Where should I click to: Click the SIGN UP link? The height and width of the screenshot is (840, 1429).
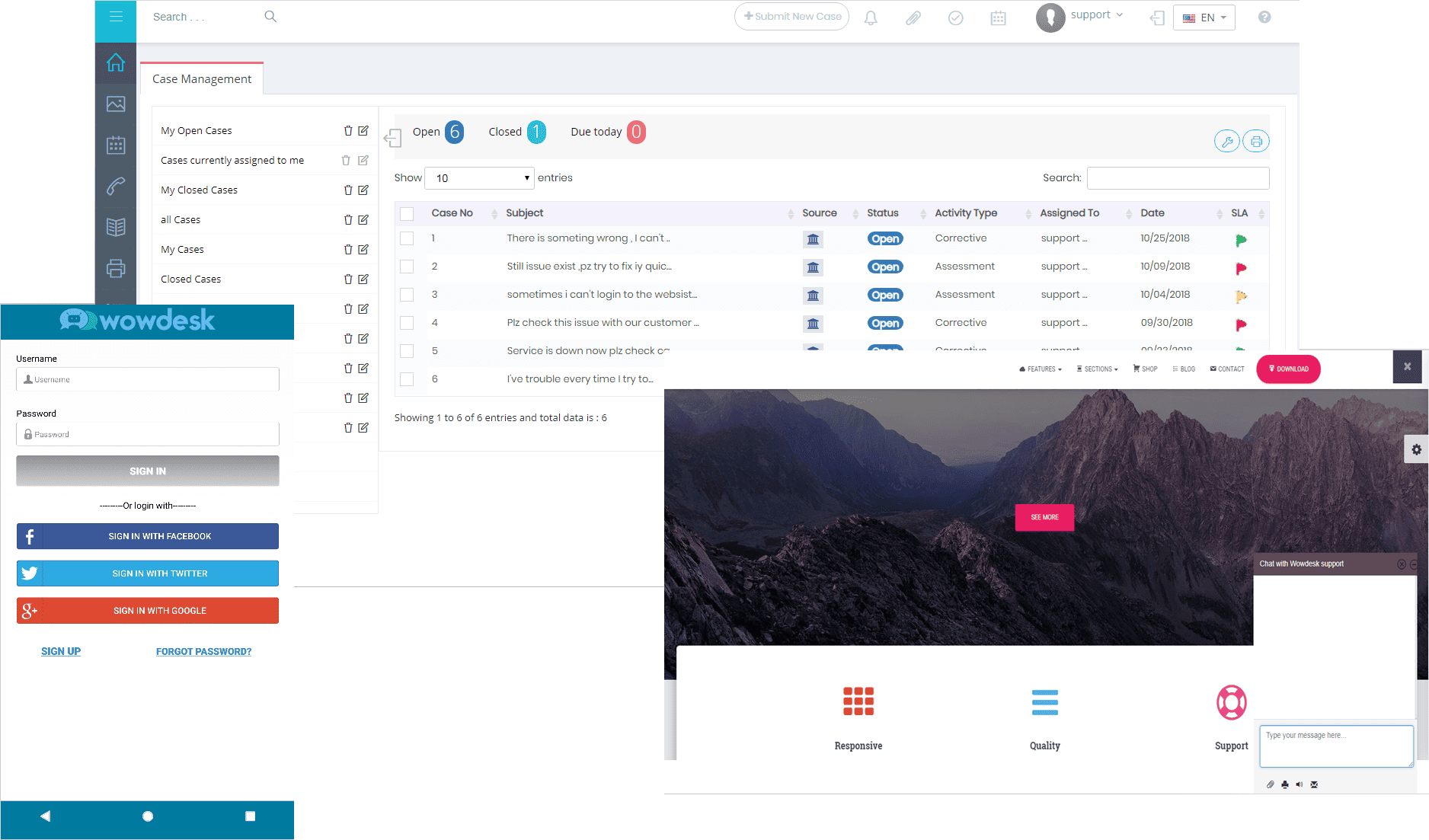pos(61,651)
